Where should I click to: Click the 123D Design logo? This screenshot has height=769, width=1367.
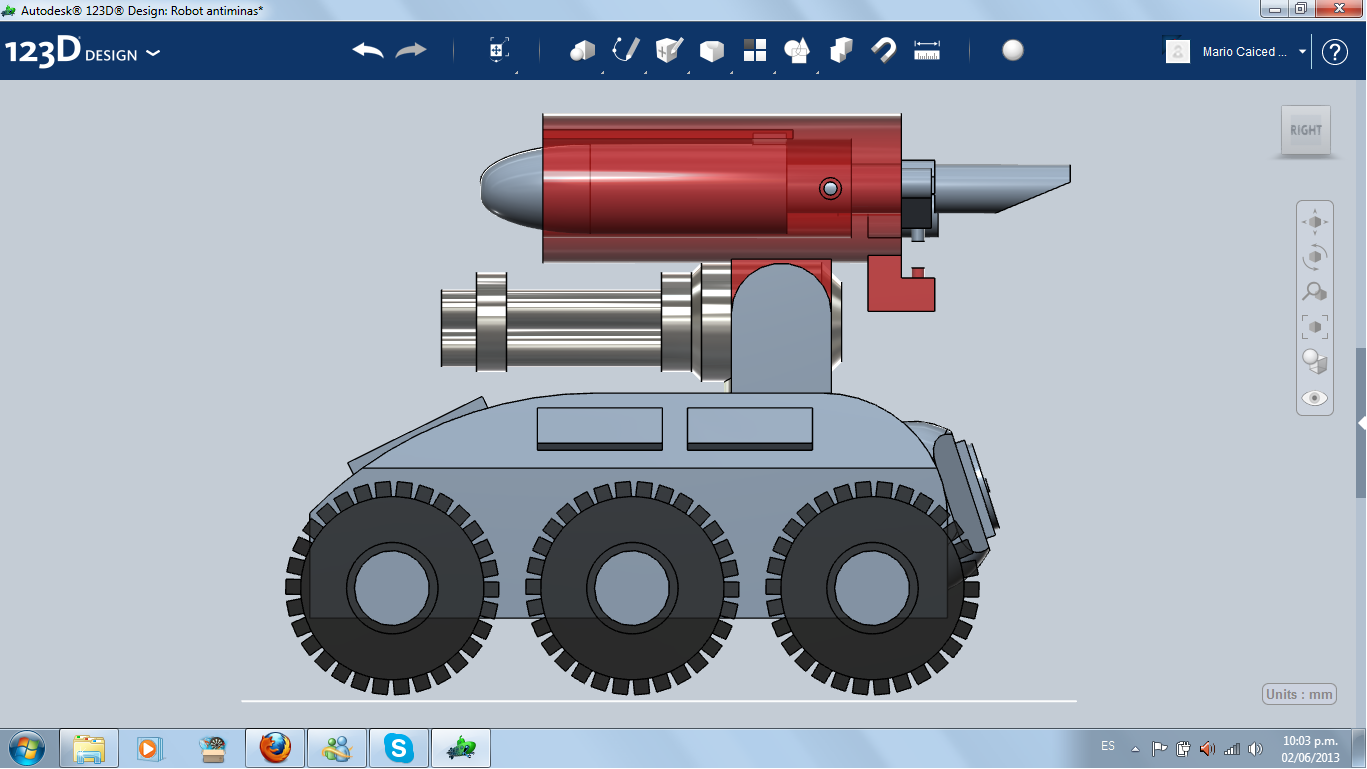coord(72,52)
